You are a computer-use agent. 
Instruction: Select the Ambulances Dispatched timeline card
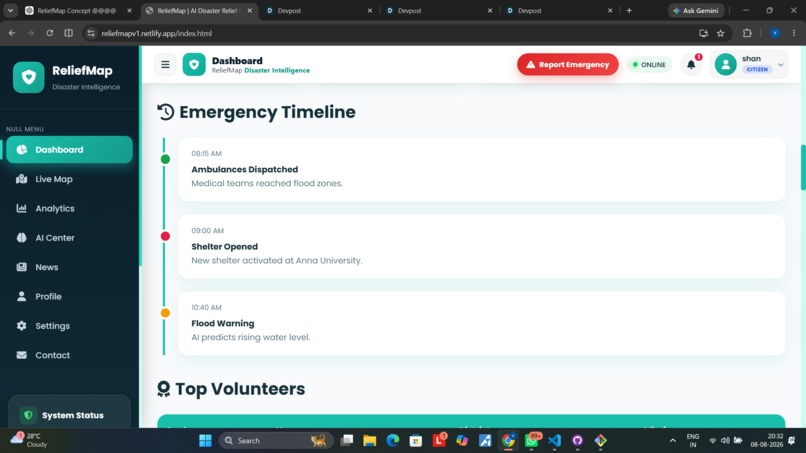482,169
